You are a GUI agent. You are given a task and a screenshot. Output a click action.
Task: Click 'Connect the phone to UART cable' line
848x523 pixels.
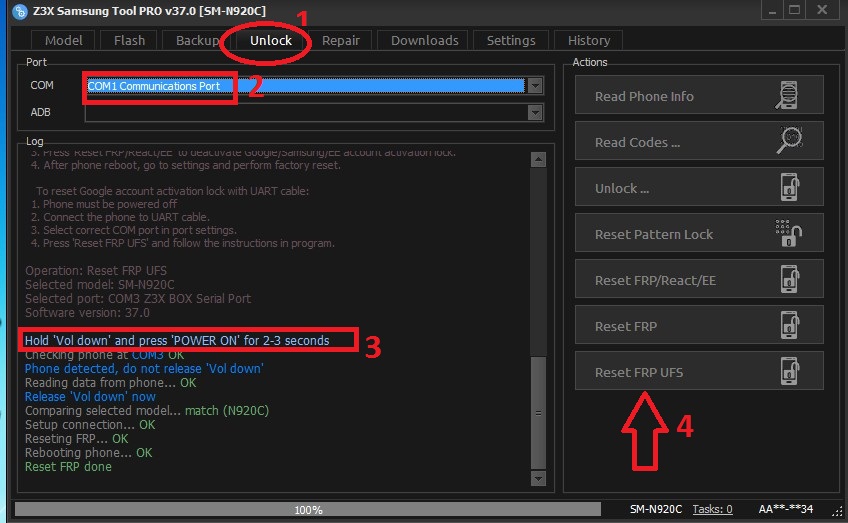[120, 217]
